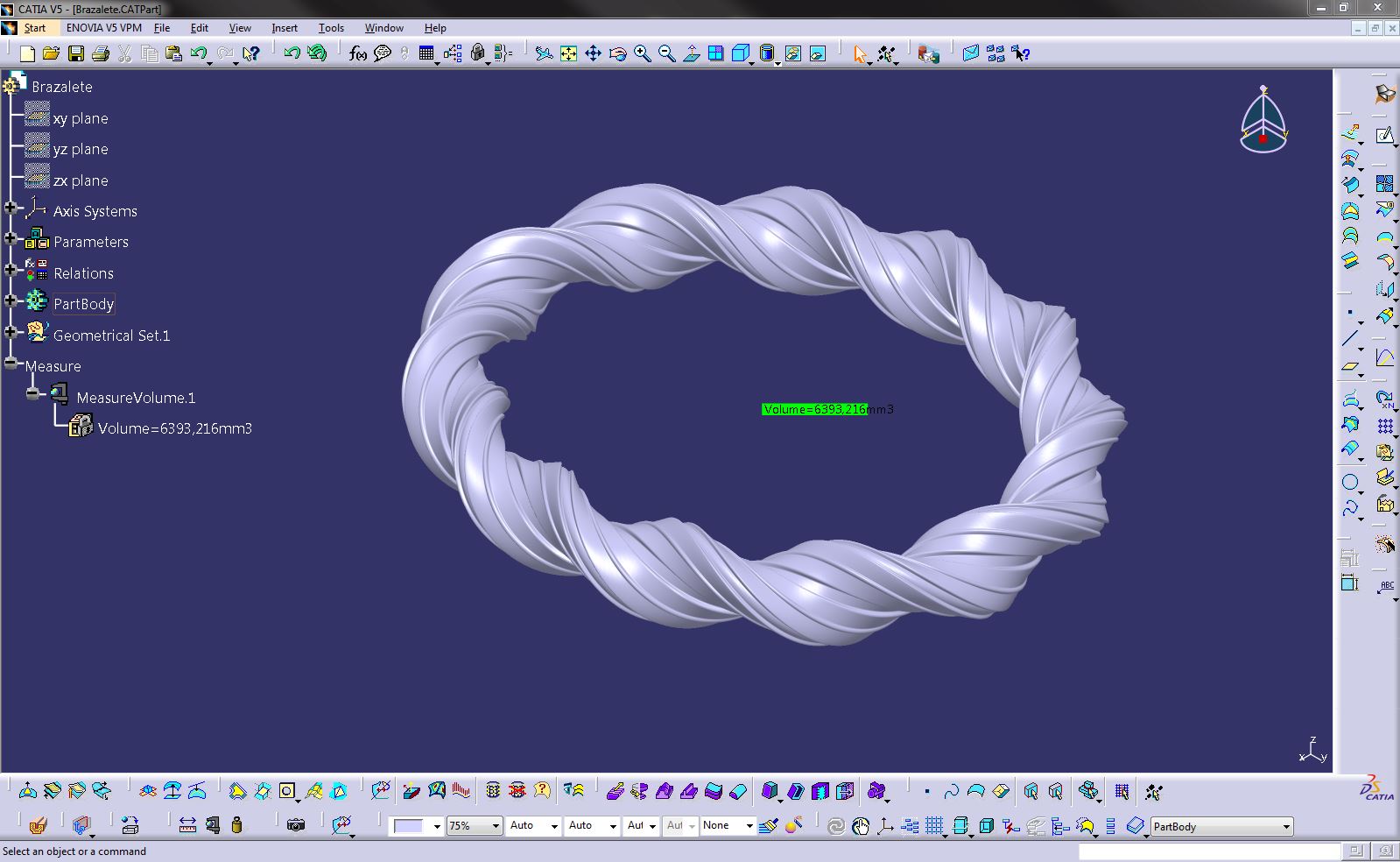This screenshot has width=1400, height=862.
Task: Click the Measure Between ruler icon
Action: [x=187, y=825]
